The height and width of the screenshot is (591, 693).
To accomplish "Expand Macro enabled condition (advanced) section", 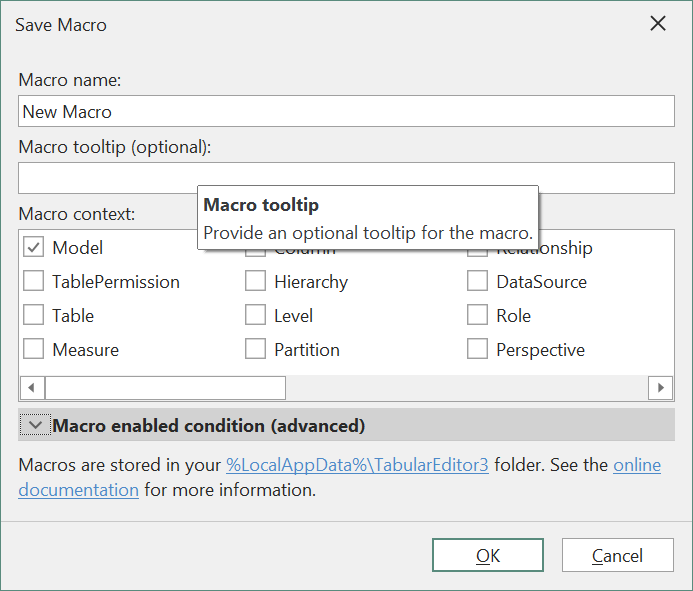I will pyautogui.click(x=36, y=426).
